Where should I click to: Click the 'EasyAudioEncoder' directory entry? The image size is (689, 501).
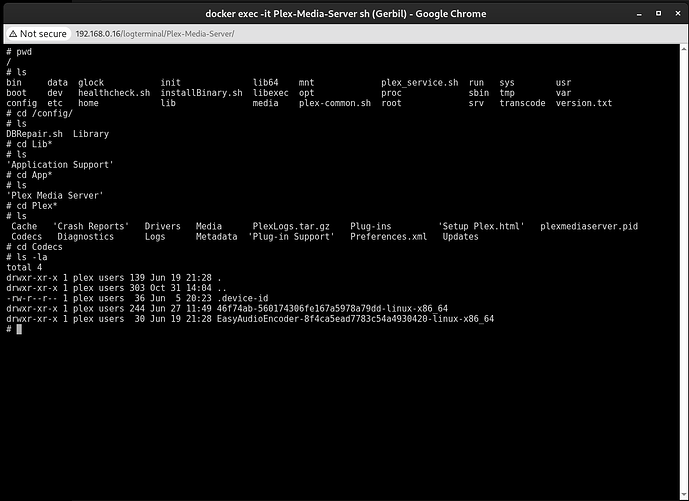[355, 319]
